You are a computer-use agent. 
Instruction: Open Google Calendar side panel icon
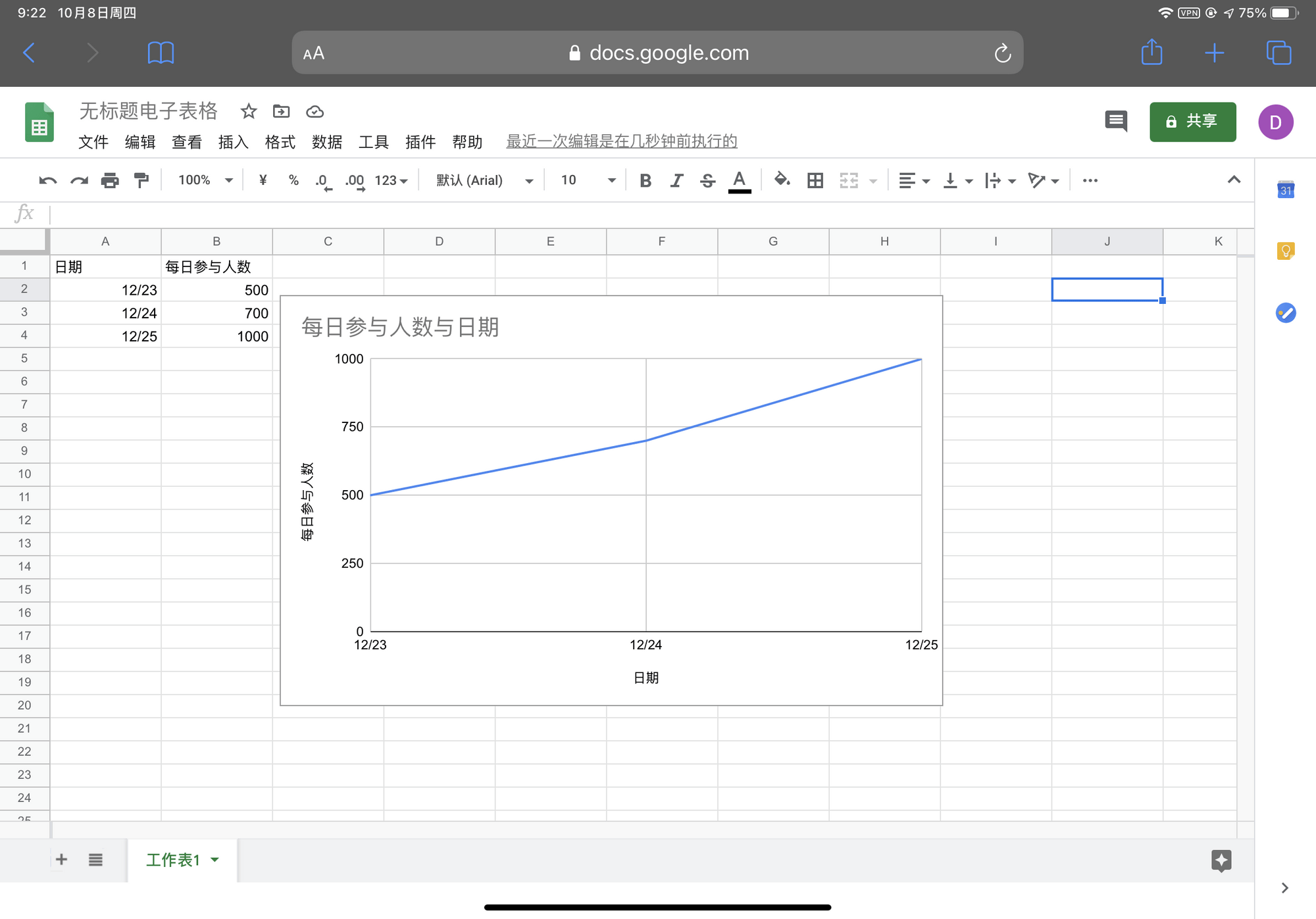tap(1285, 189)
